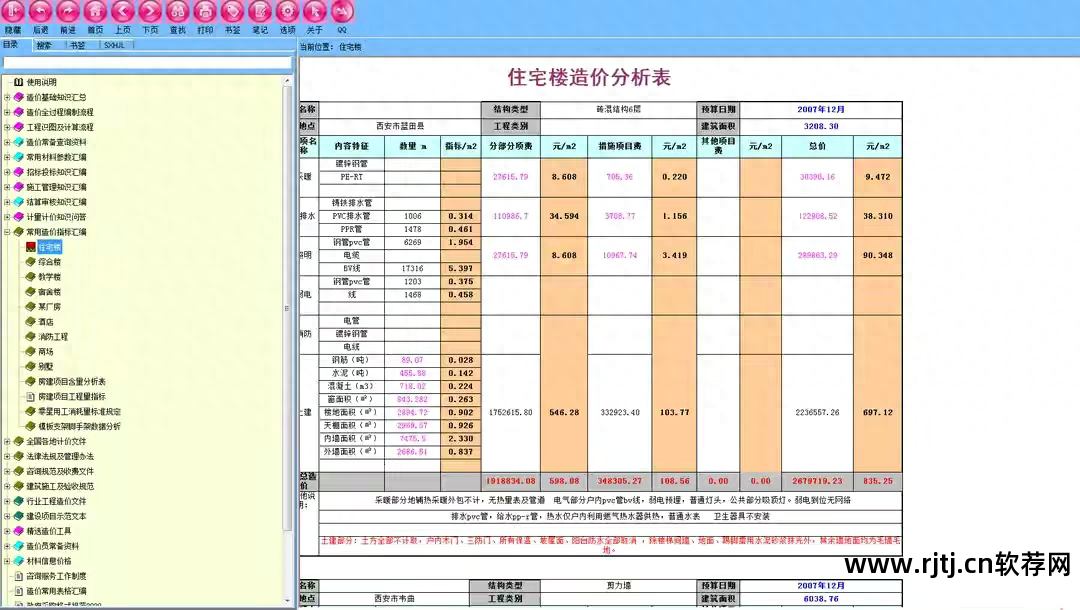Click the 房建项目工程量指标 document icon

pyautogui.click(x=30, y=397)
